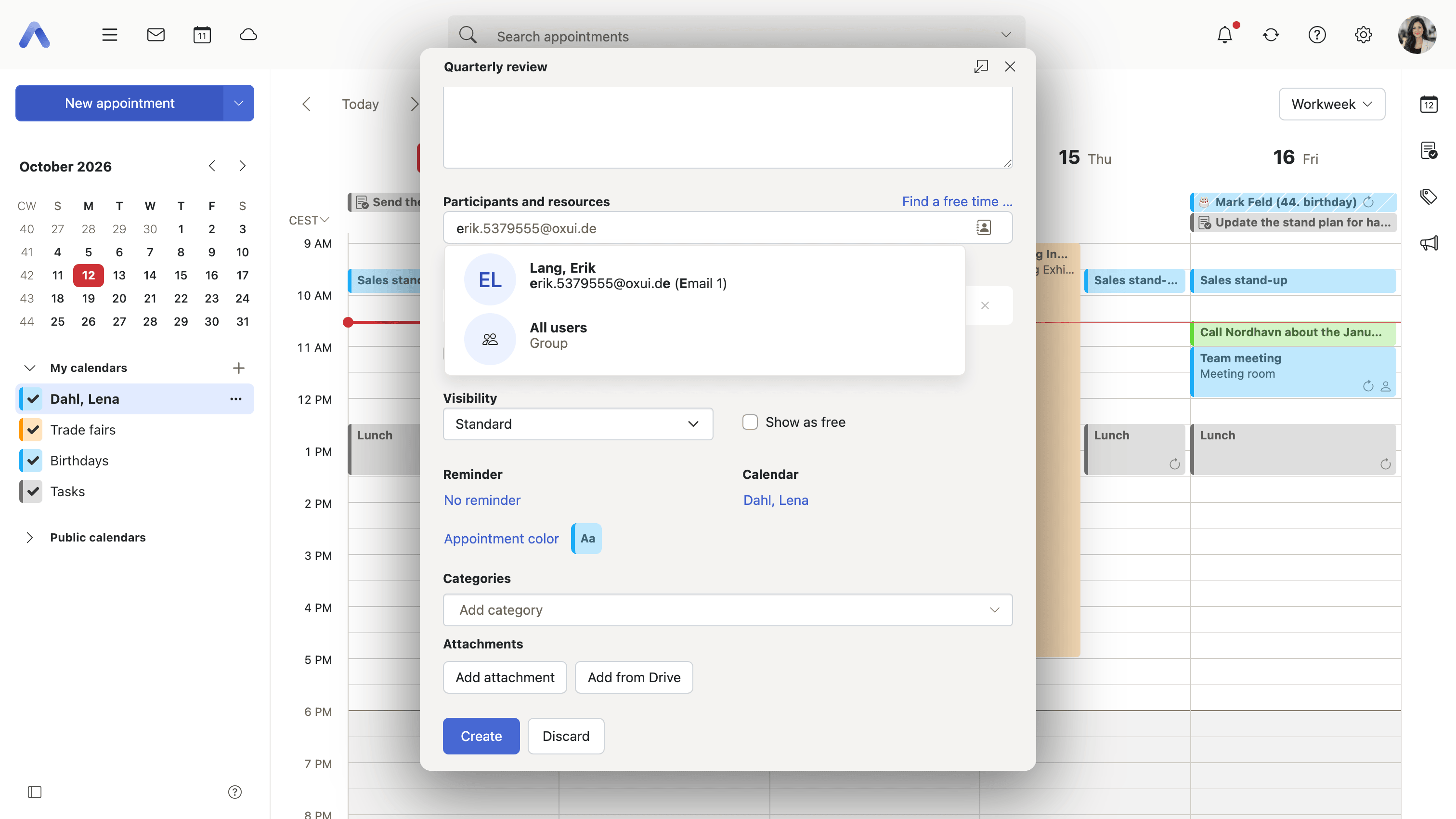Image resolution: width=1456 pixels, height=819 pixels.
Task: Open the help question mark icon in top bar
Action: click(1317, 35)
